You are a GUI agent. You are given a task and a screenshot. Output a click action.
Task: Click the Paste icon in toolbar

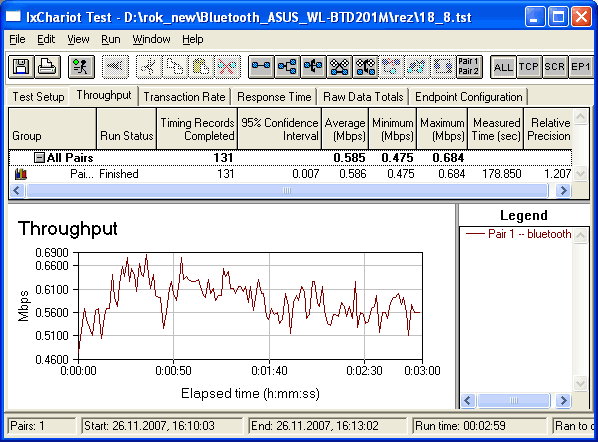coord(201,67)
